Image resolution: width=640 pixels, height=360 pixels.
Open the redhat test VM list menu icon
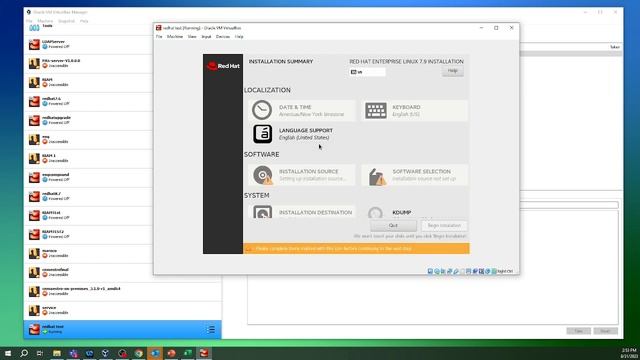point(211,329)
